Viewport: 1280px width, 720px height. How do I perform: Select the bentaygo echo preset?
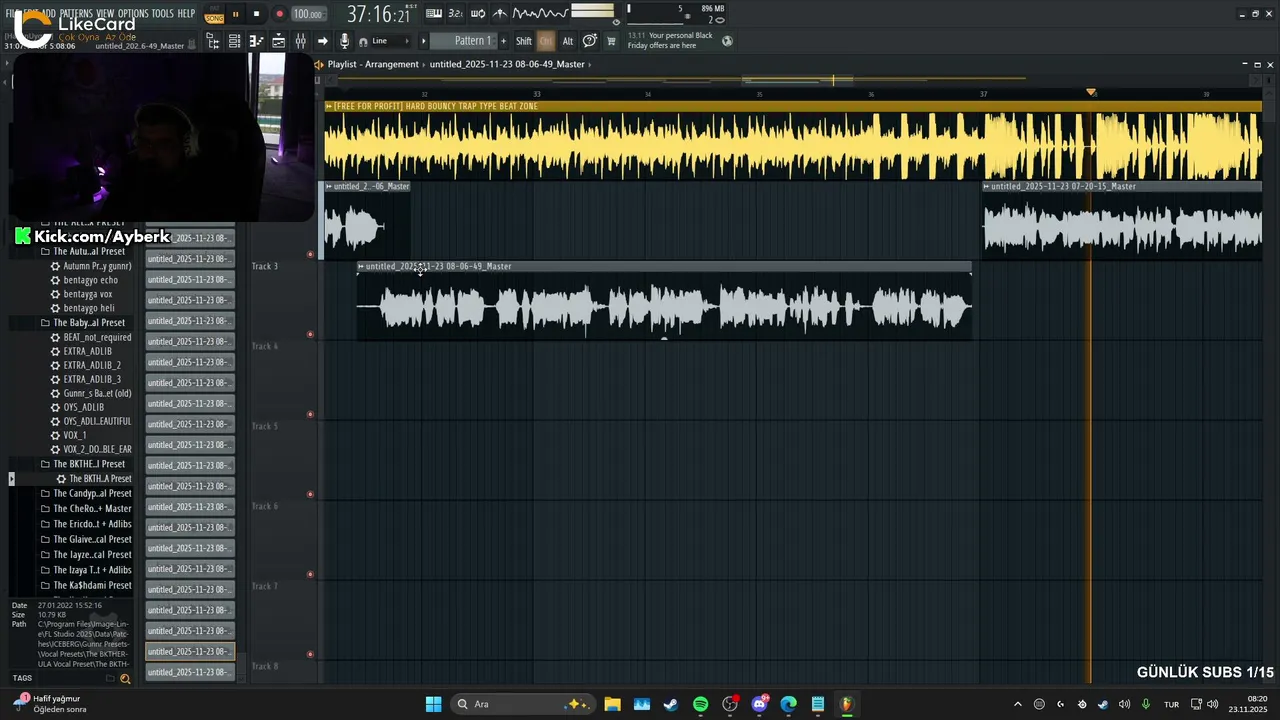coord(90,280)
